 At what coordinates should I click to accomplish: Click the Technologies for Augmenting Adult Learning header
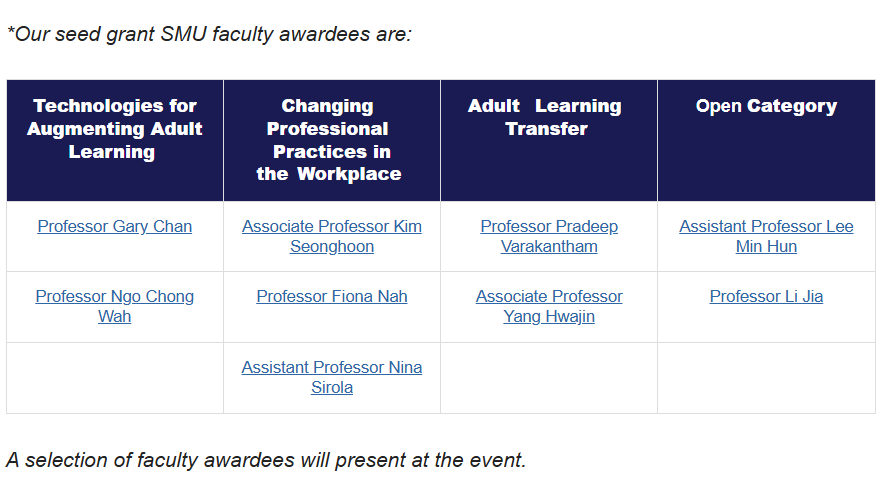[115, 129]
